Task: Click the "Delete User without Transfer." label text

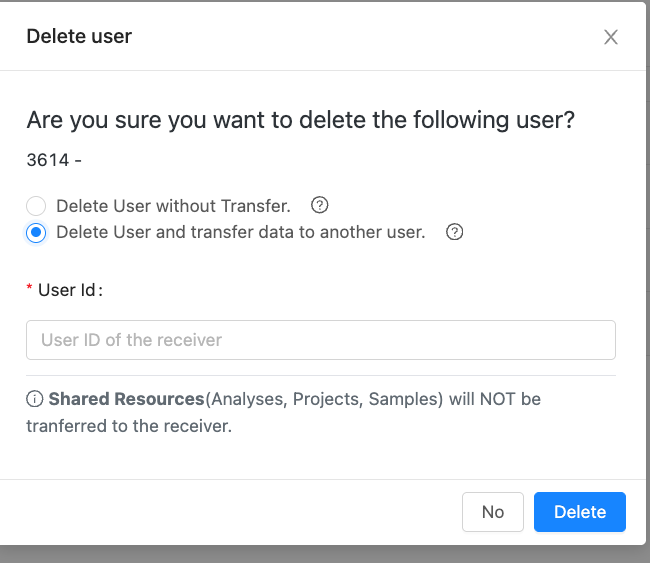Action: pyautogui.click(x=173, y=207)
